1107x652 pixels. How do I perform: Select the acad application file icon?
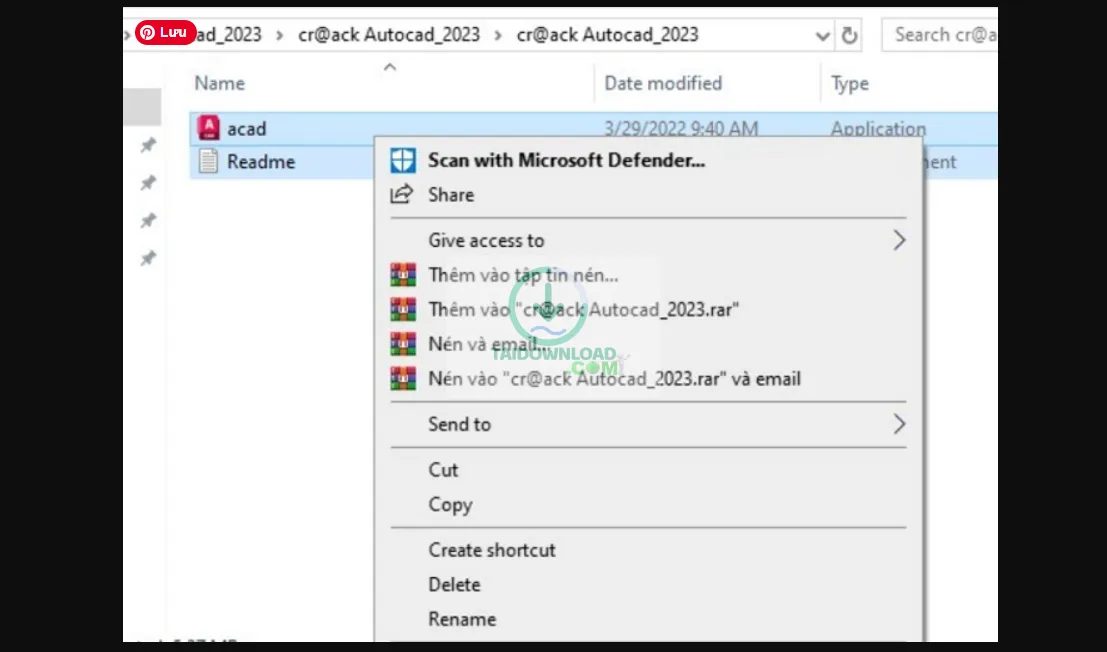(211, 128)
